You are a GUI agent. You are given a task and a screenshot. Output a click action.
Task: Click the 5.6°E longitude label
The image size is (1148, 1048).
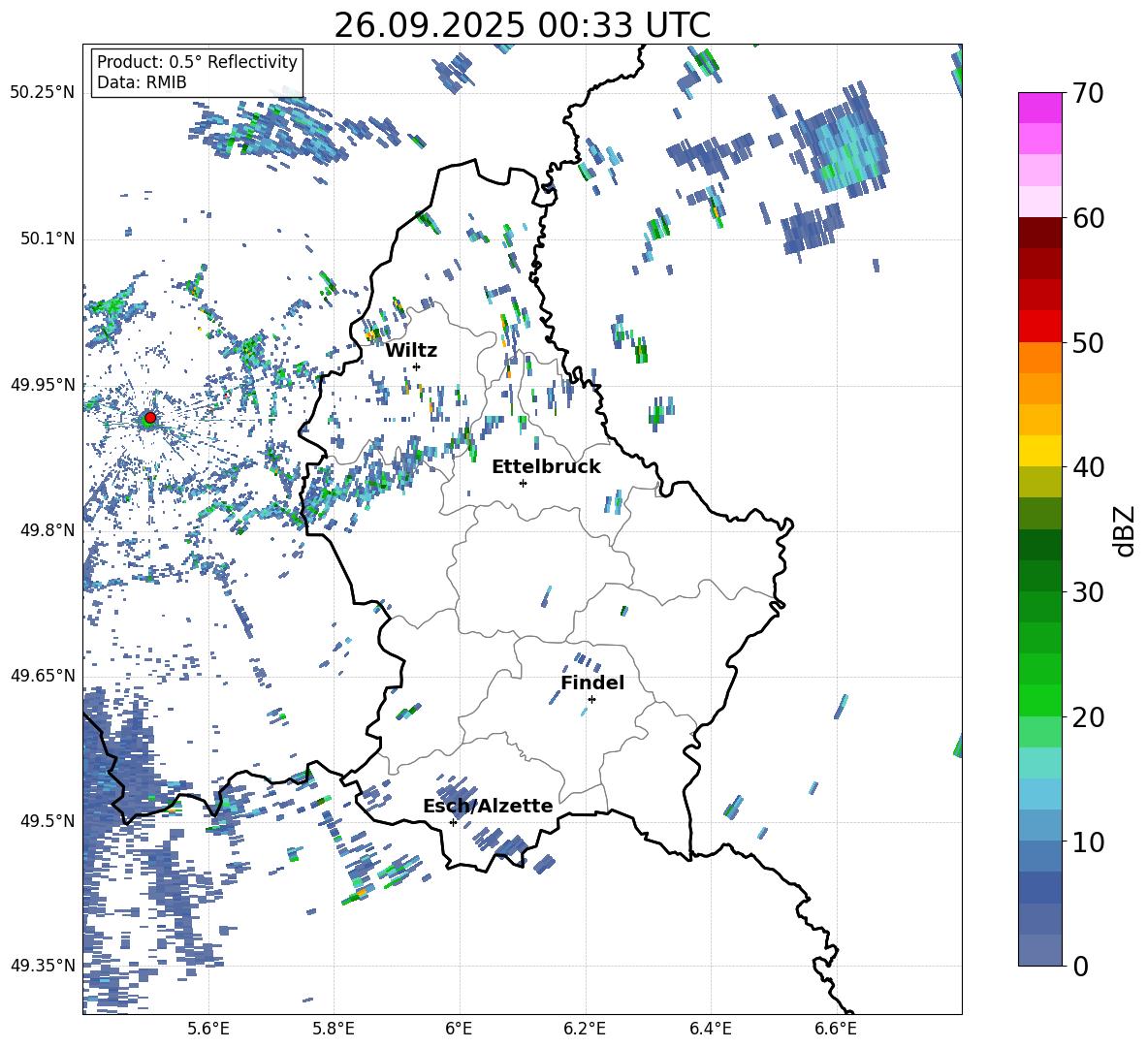click(x=208, y=1030)
